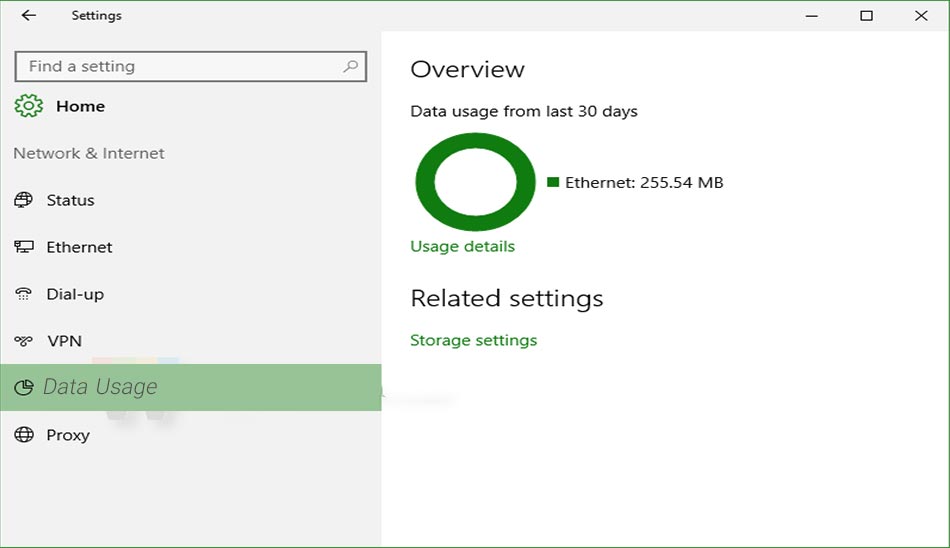Screen dimensions: 950x548
Task: Minimize the Settings window
Action: coord(812,16)
